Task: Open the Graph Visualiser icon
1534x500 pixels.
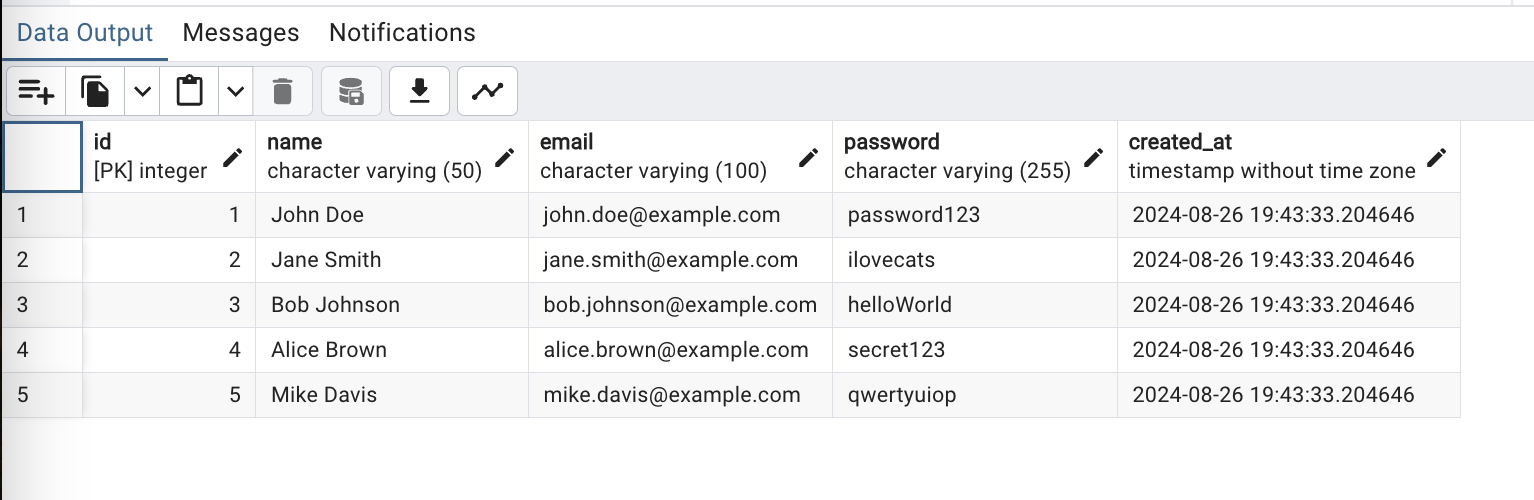Action: (488, 92)
